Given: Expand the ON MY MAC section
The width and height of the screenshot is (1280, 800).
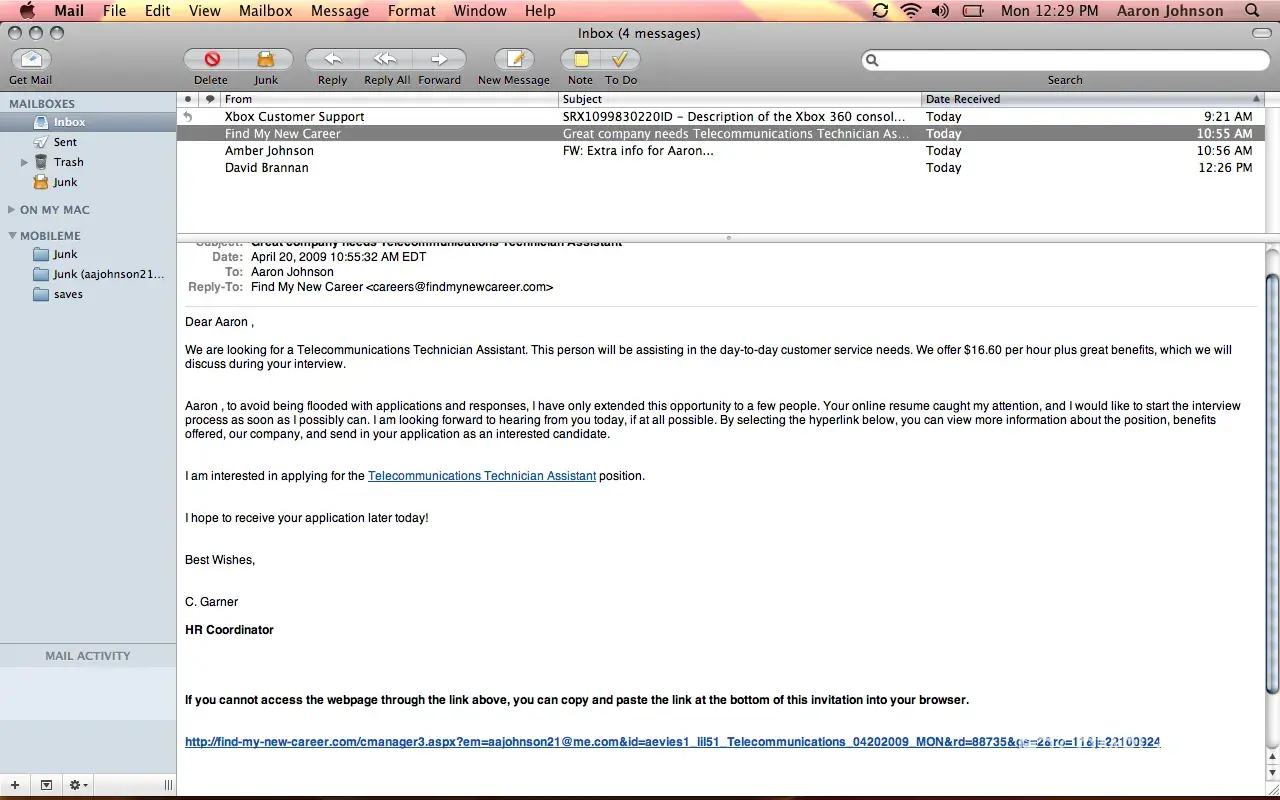Looking at the screenshot, I should tap(11, 210).
